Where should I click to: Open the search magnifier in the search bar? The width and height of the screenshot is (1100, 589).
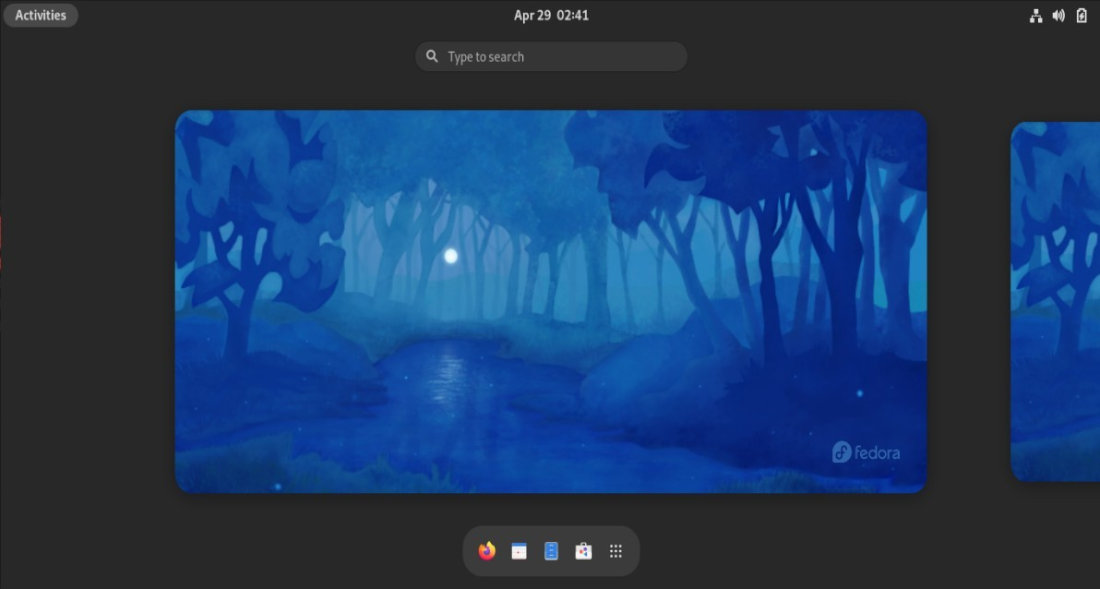431,56
